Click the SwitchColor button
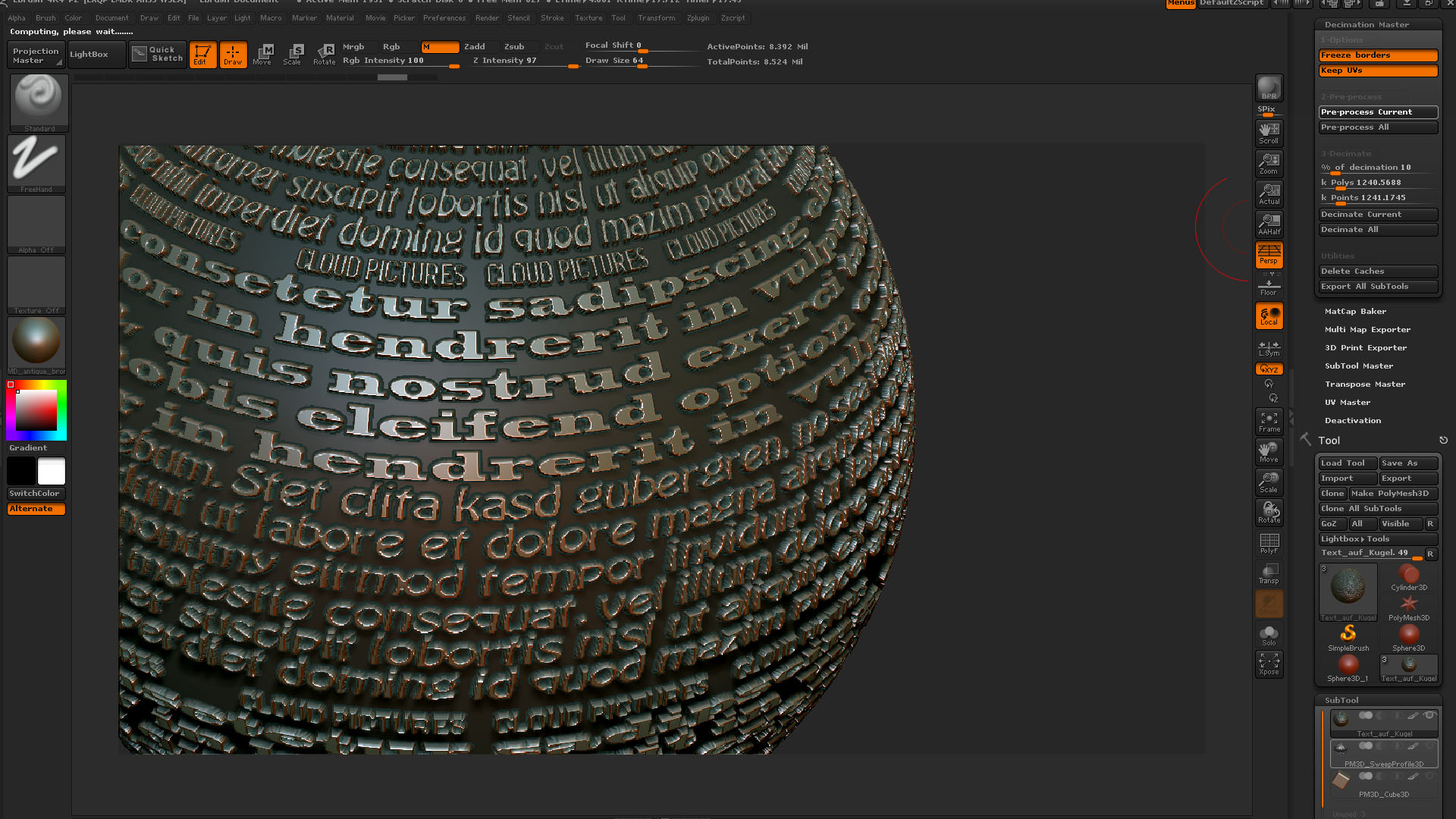The width and height of the screenshot is (1456, 819). pyautogui.click(x=36, y=494)
